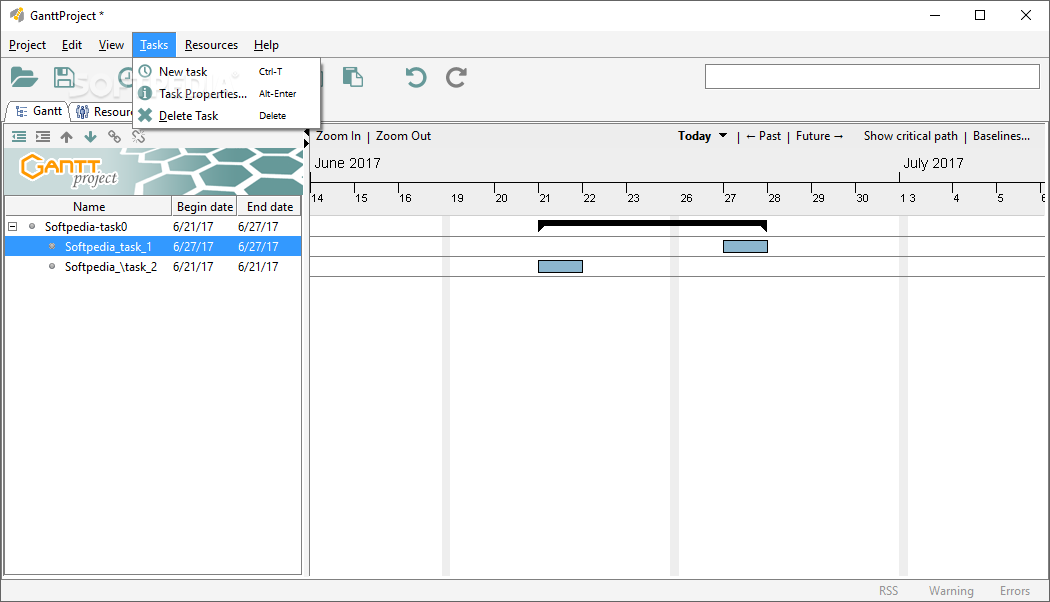Open the Today dropdown arrow

(723, 135)
